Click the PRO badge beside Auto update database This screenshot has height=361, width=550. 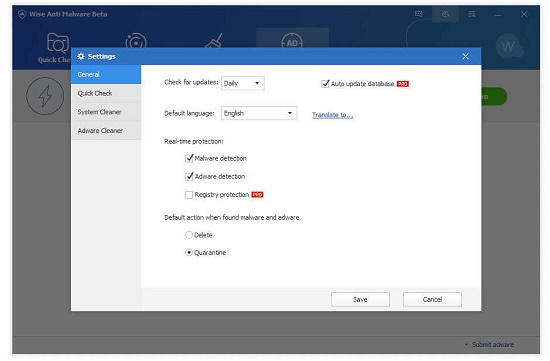403,84
